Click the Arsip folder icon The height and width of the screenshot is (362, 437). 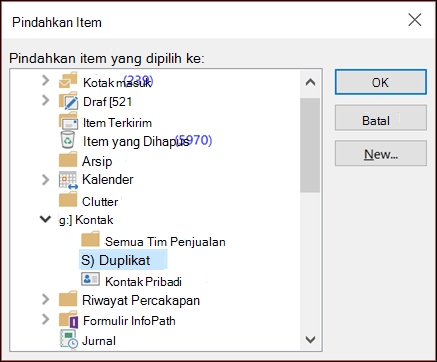pyautogui.click(x=68, y=160)
